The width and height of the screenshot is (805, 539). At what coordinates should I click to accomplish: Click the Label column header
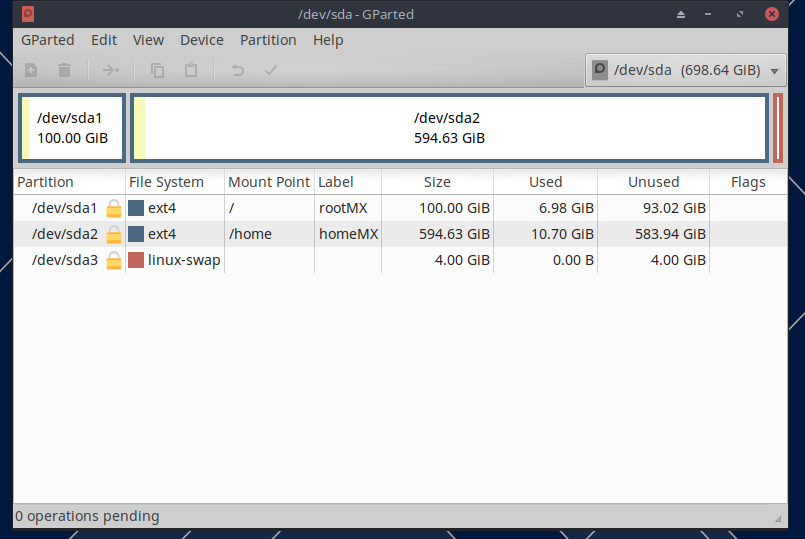[x=348, y=182]
